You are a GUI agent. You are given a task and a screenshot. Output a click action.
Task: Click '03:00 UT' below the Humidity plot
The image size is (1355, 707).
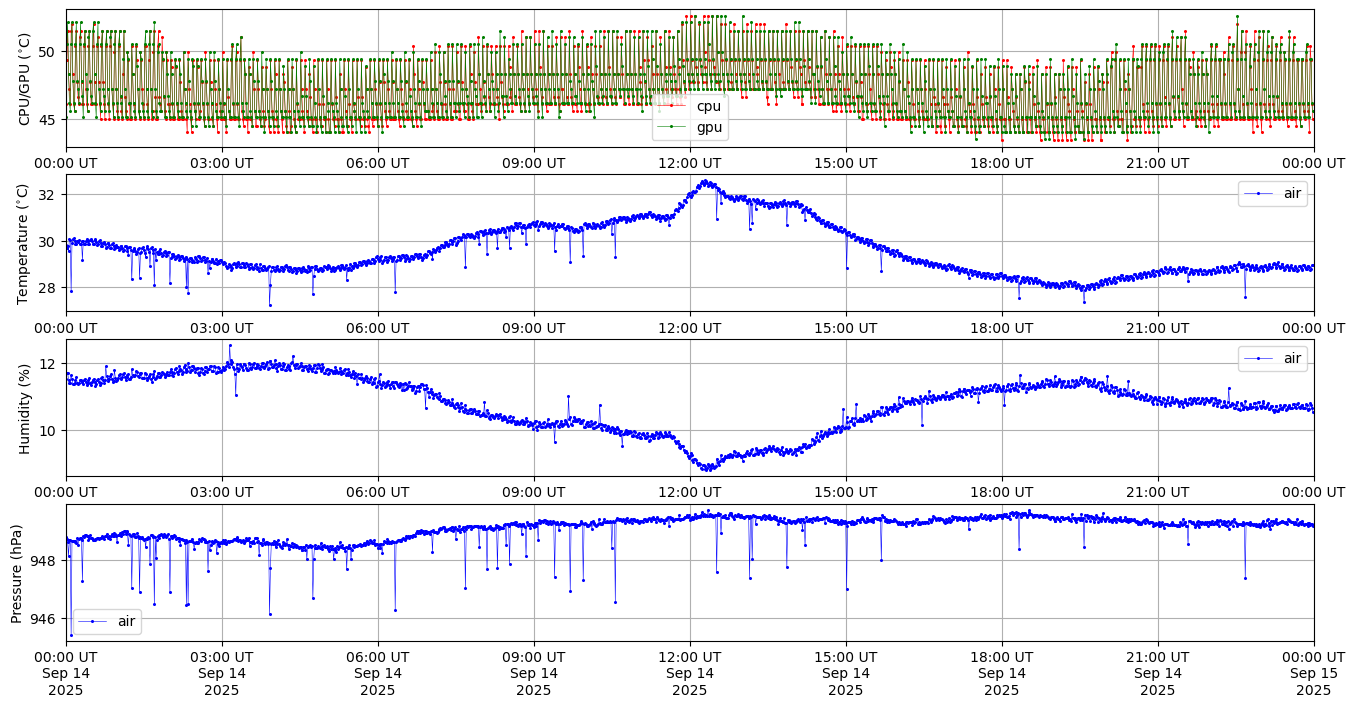point(222,492)
